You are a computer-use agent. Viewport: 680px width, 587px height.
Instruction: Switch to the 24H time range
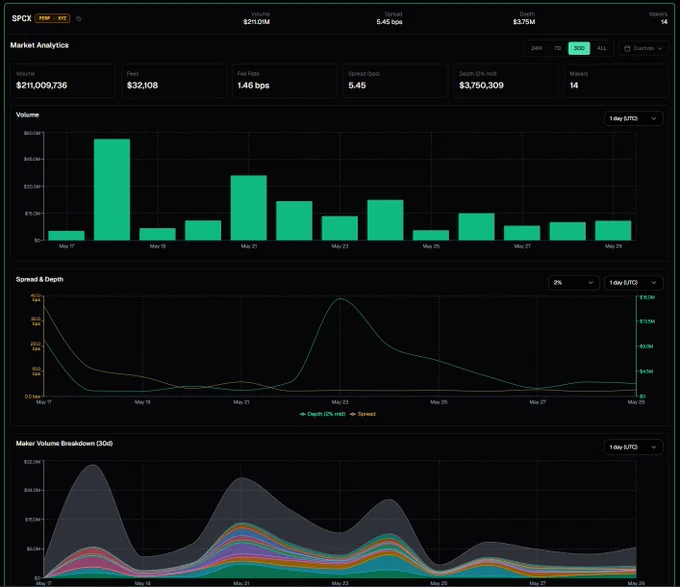coord(536,48)
